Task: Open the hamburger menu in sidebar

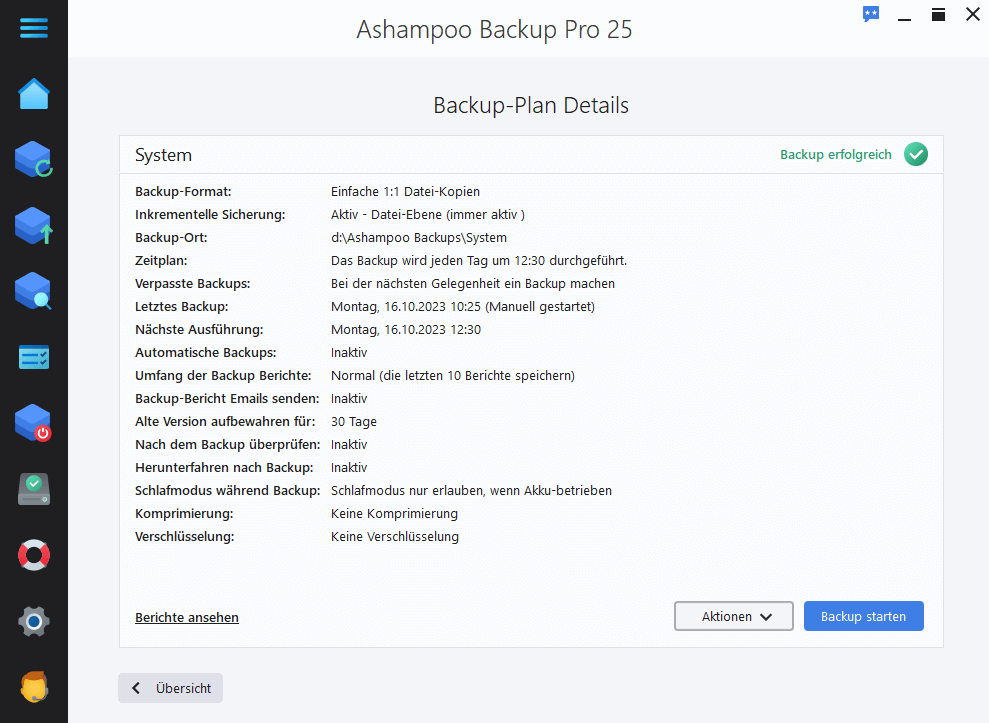Action: [x=33, y=28]
